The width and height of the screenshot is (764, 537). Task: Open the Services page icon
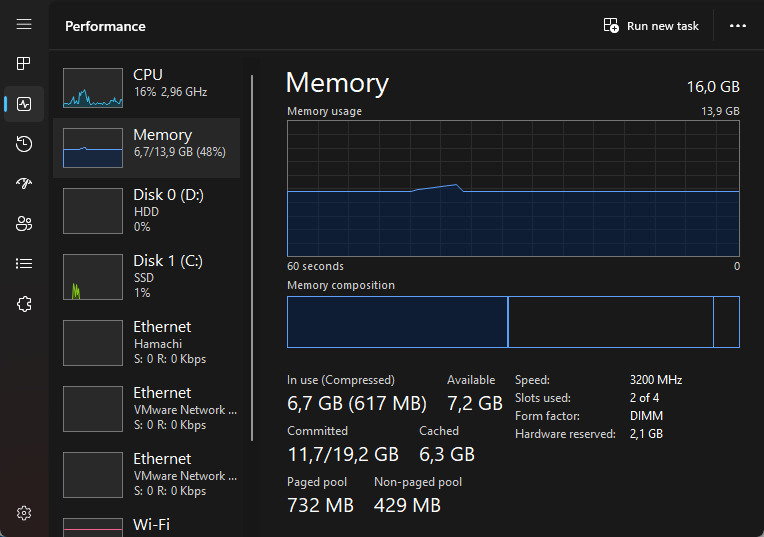click(x=24, y=304)
